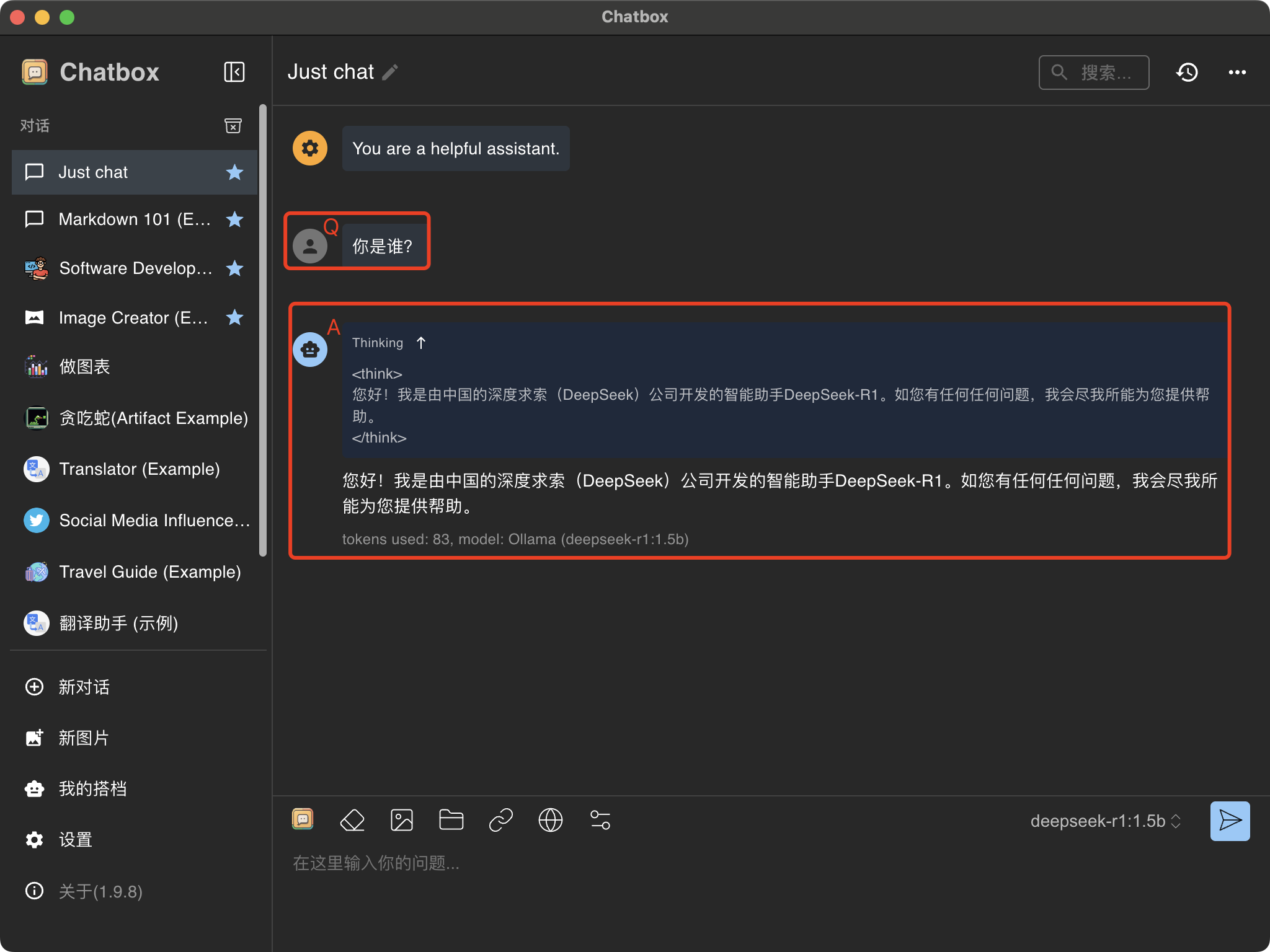1270x952 pixels.
Task: Open the three-dots more options menu
Action: coord(1237,72)
